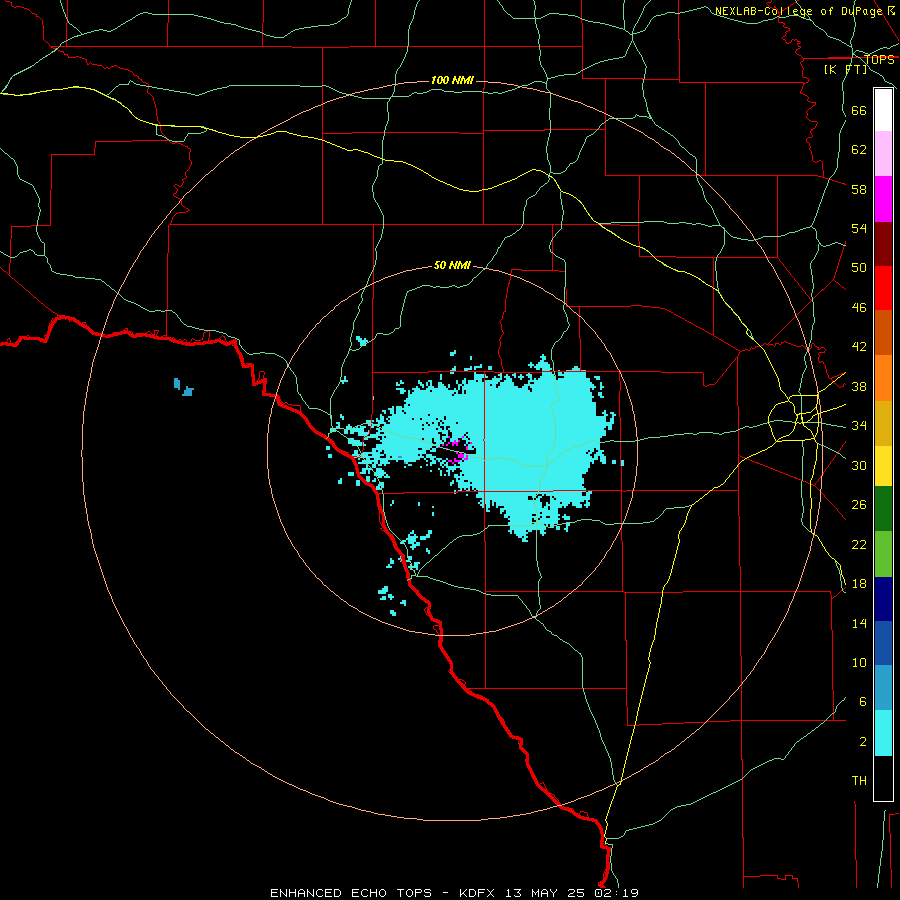
Task: Click the light pink 62 kft swatch
Action: pos(883,154)
